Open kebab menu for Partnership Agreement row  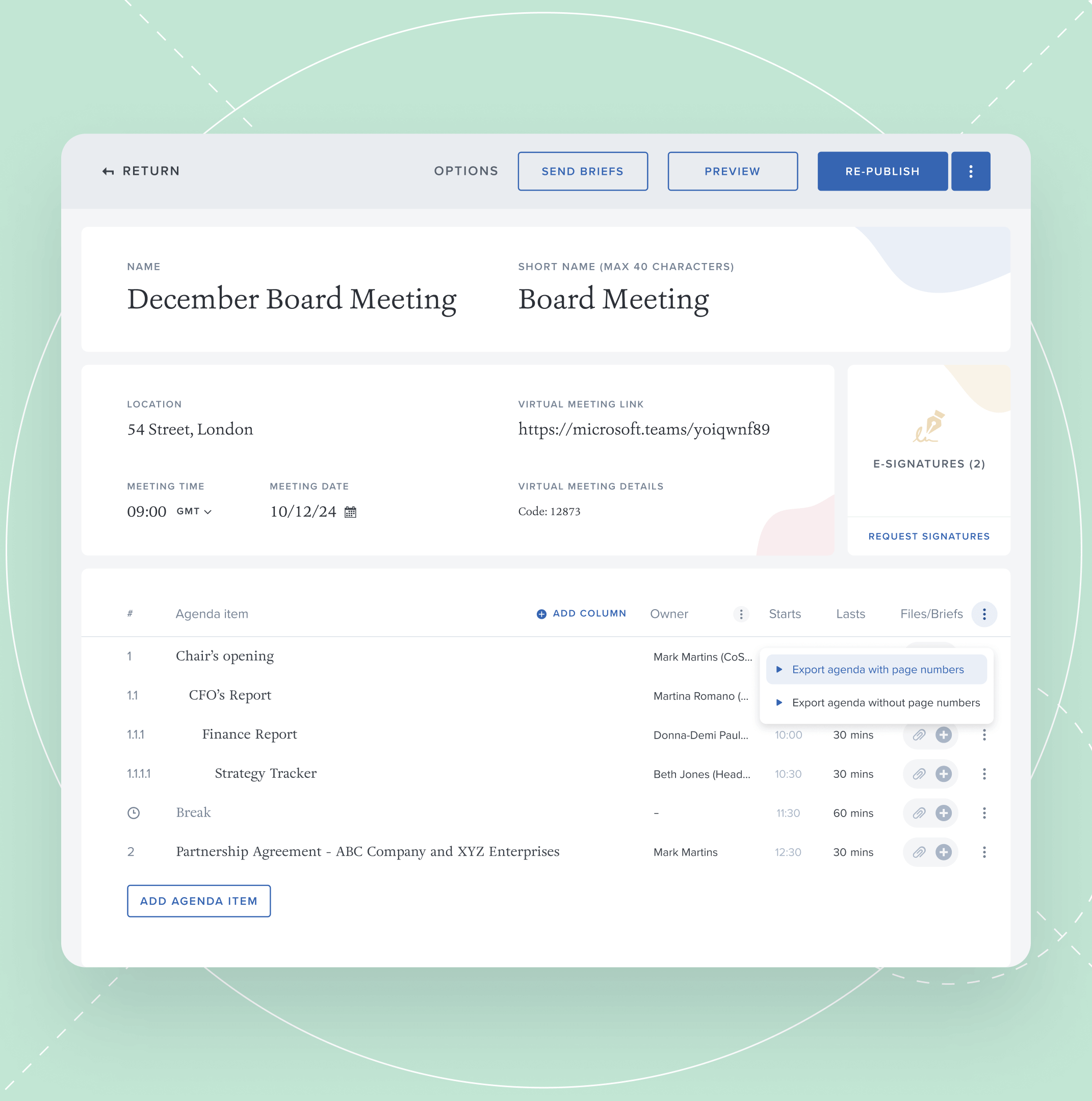[x=984, y=852]
